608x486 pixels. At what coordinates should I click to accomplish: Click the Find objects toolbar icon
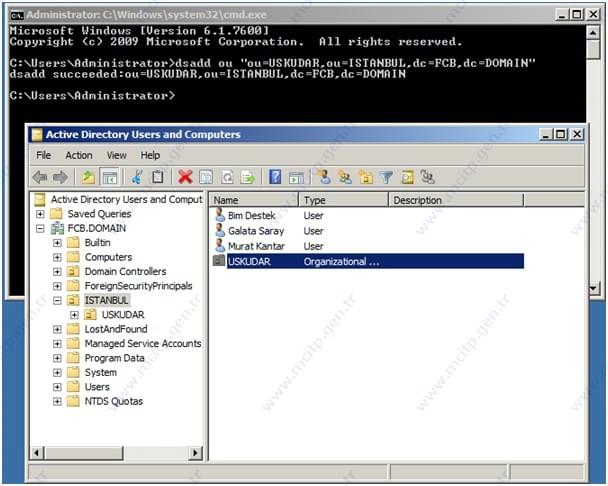pyautogui.click(x=407, y=177)
